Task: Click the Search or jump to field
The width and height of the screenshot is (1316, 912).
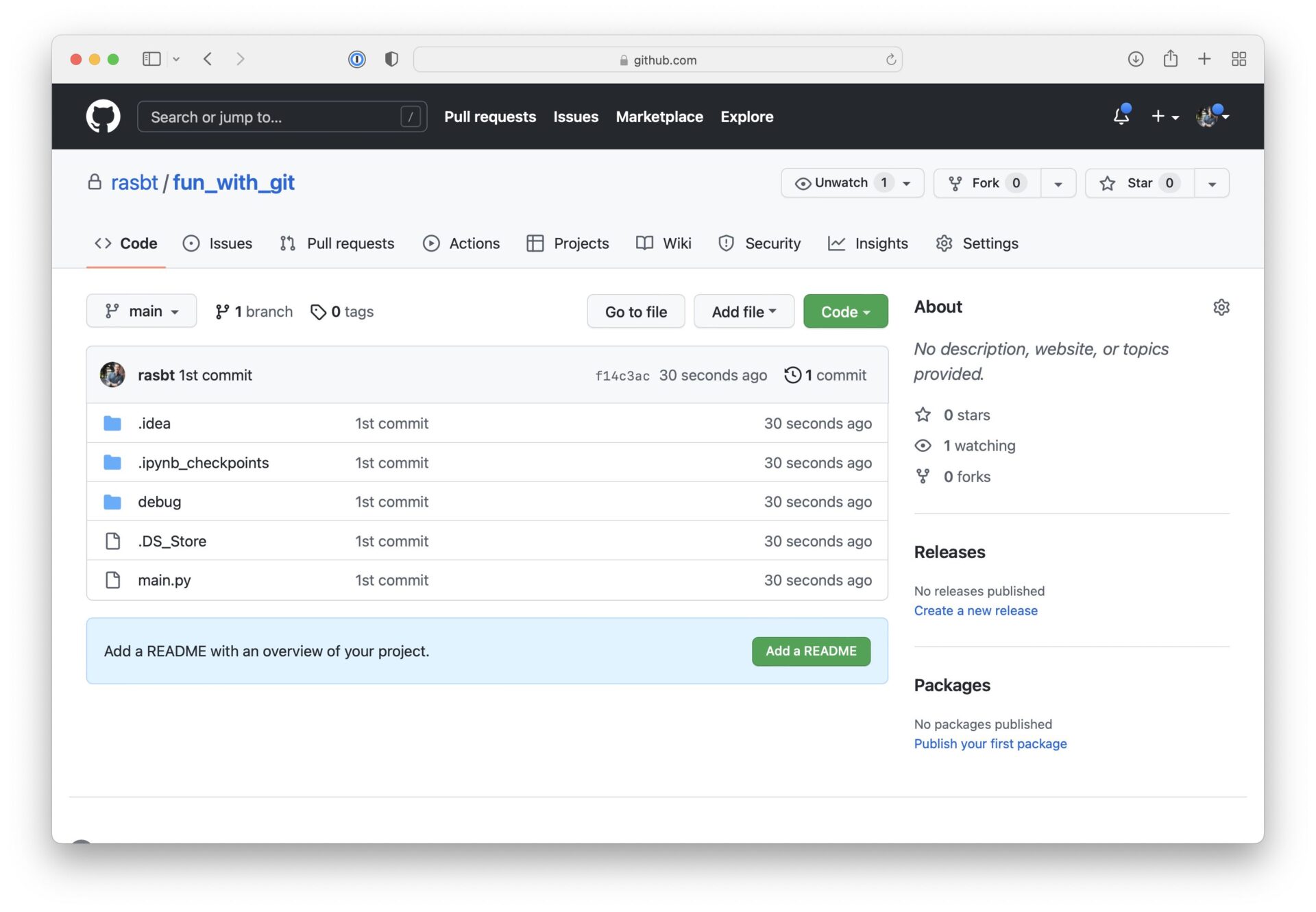Action: pyautogui.click(x=282, y=117)
